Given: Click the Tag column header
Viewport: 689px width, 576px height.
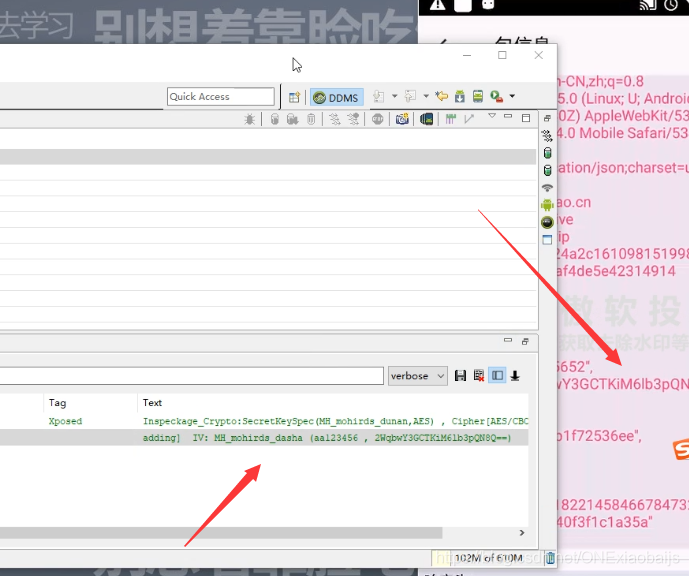Looking at the screenshot, I should (x=58, y=403).
